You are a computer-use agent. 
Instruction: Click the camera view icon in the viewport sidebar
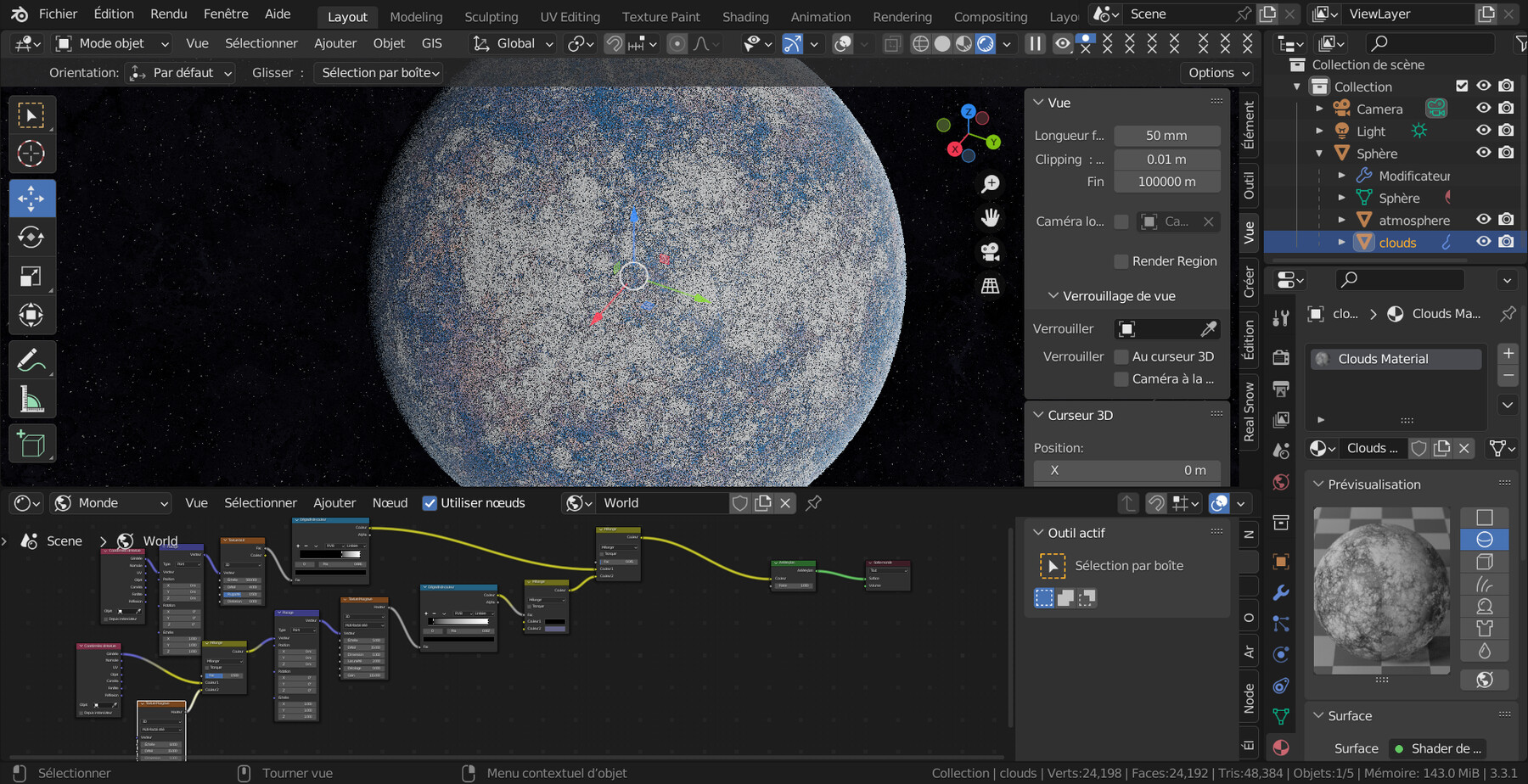990,250
